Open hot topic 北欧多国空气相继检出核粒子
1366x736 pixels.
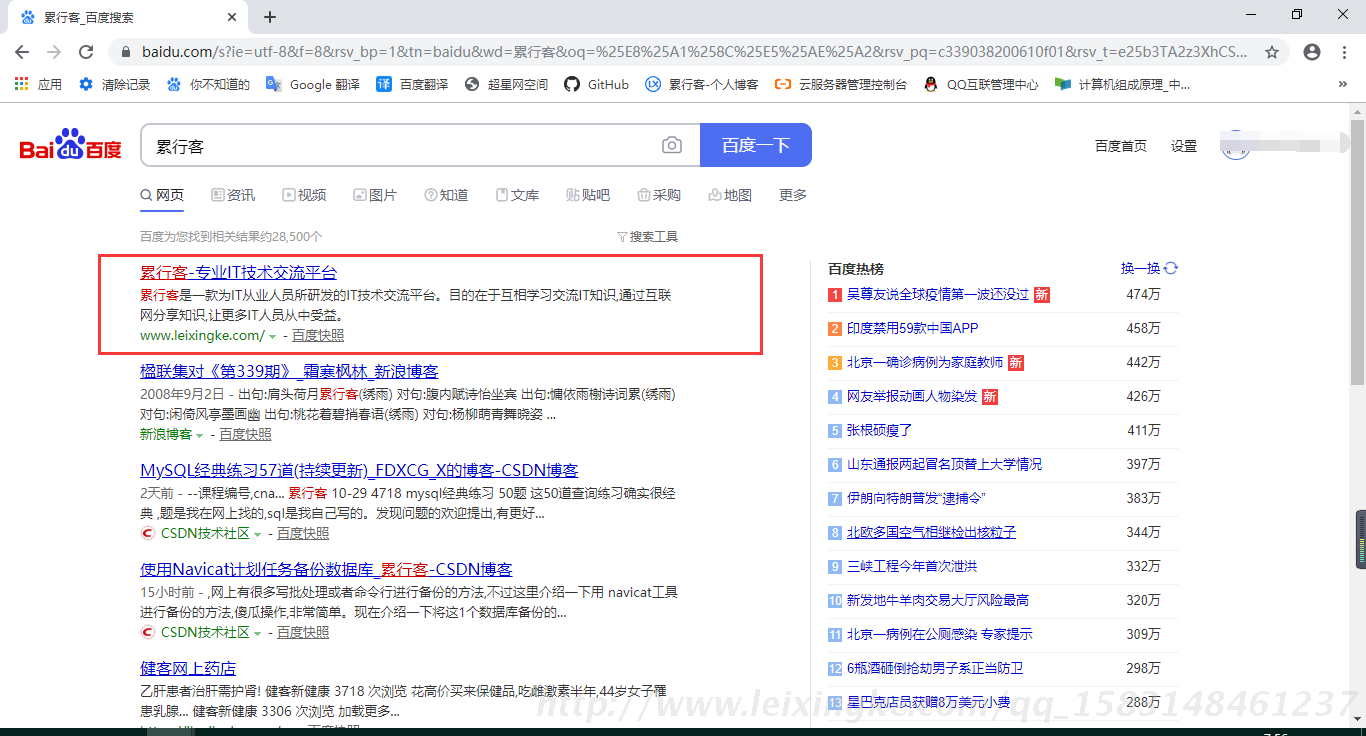931,533
